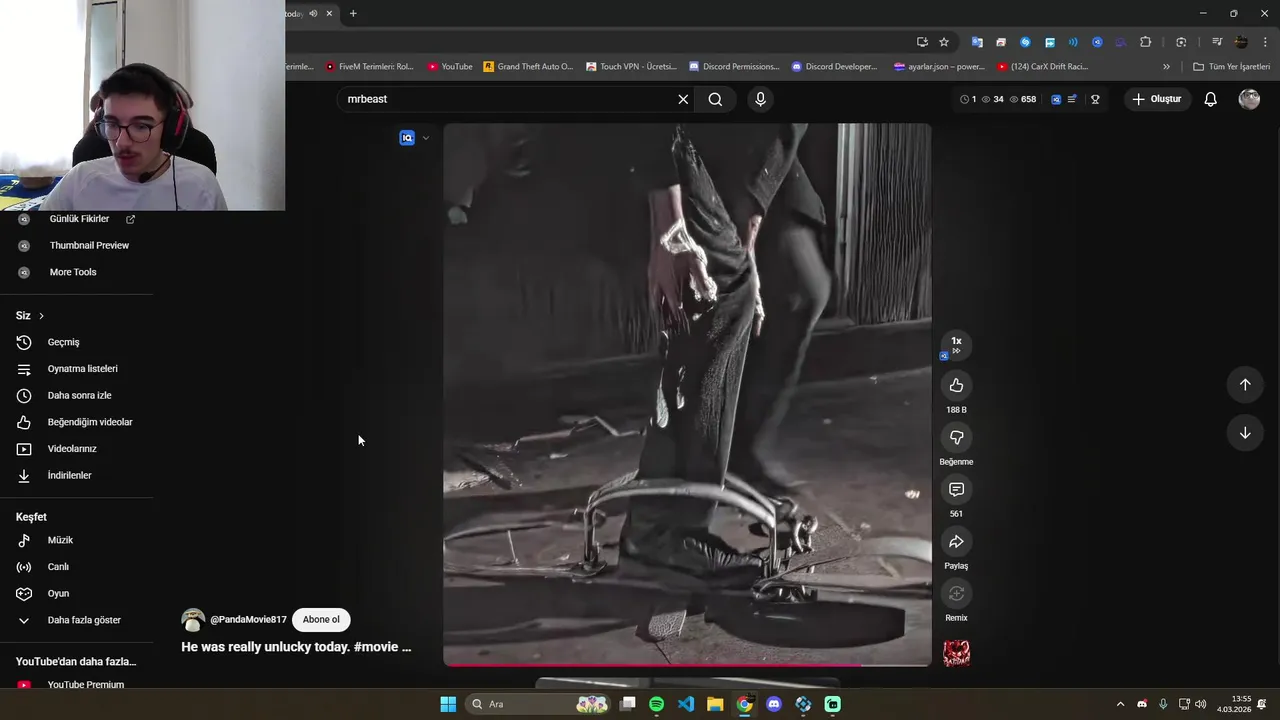Click the vidIQ badge next to the video
The image size is (1280, 720).
(407, 138)
